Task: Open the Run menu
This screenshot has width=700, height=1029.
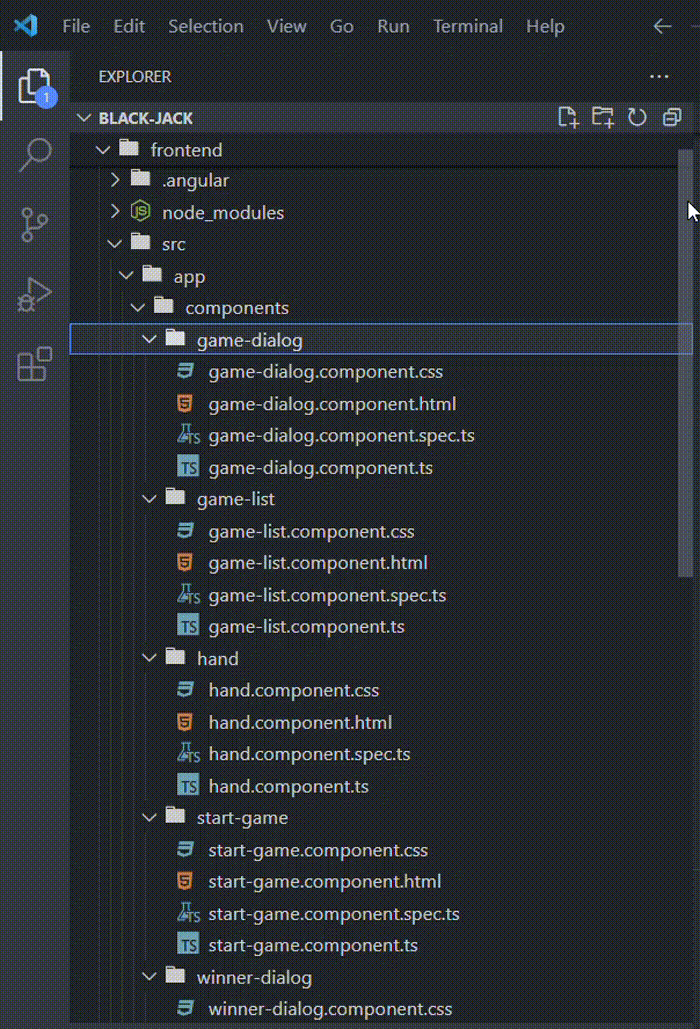Action: [393, 27]
